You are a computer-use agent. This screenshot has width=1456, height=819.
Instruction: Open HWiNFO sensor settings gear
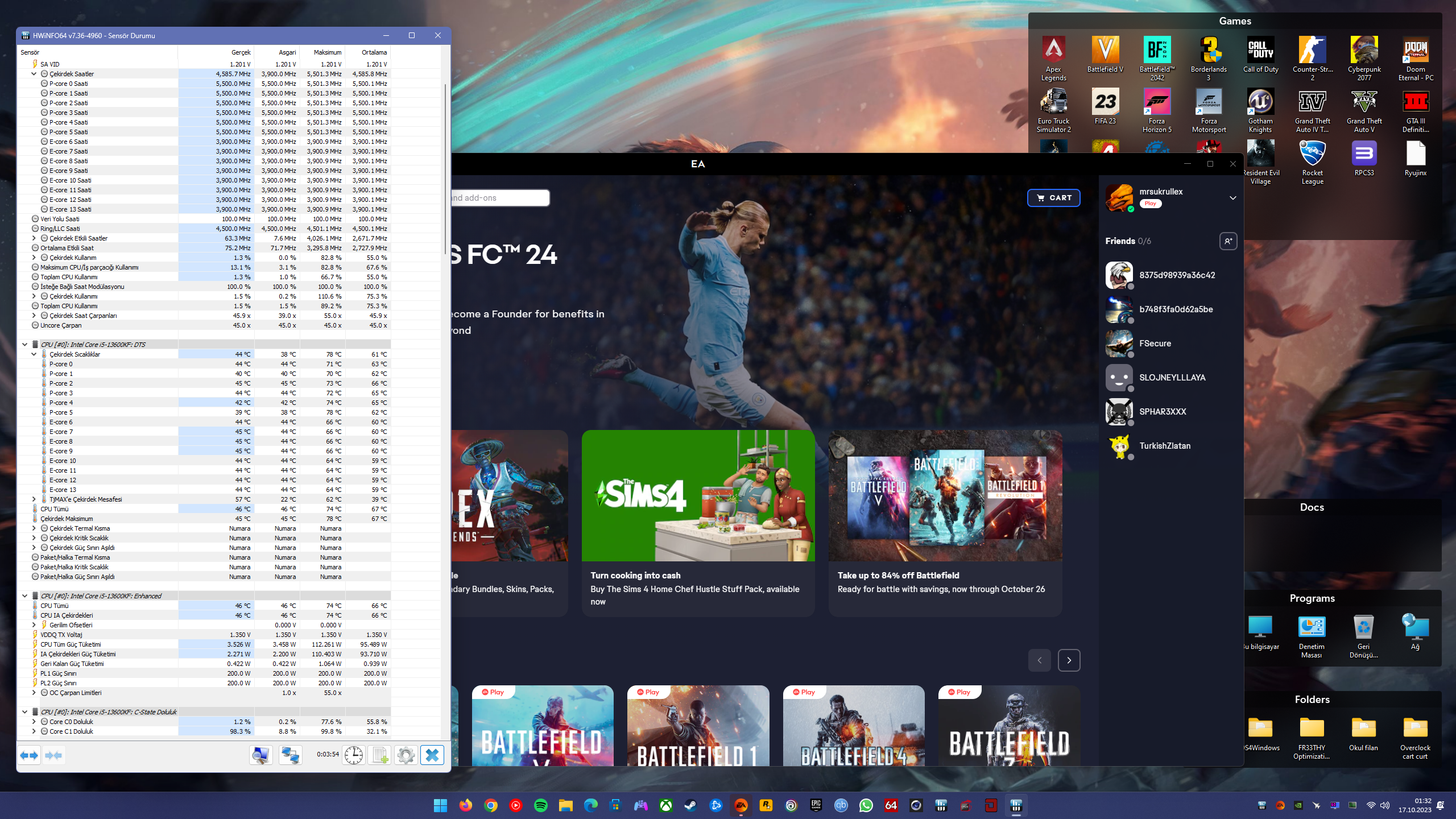(x=406, y=755)
